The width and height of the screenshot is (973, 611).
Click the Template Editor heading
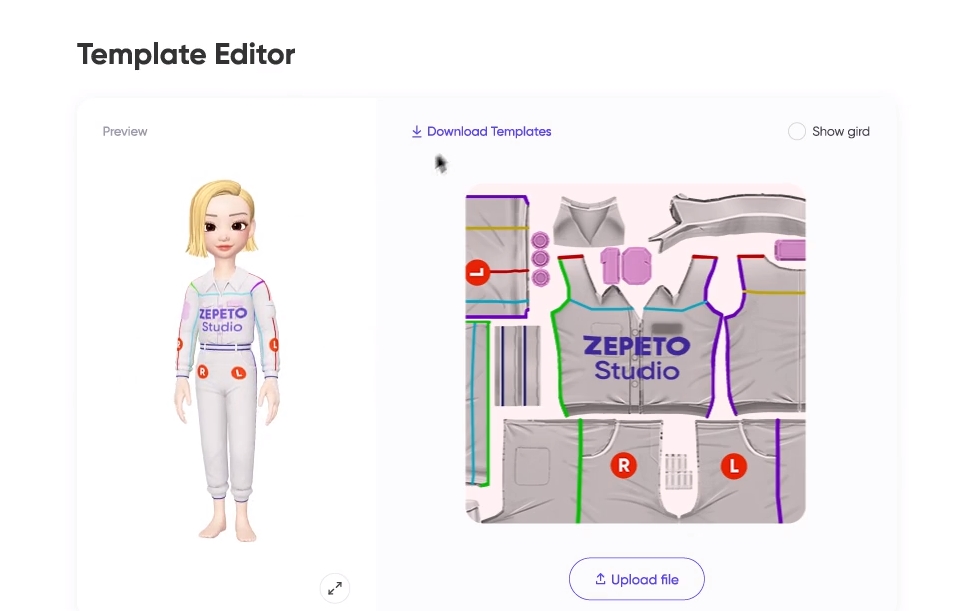tap(186, 55)
